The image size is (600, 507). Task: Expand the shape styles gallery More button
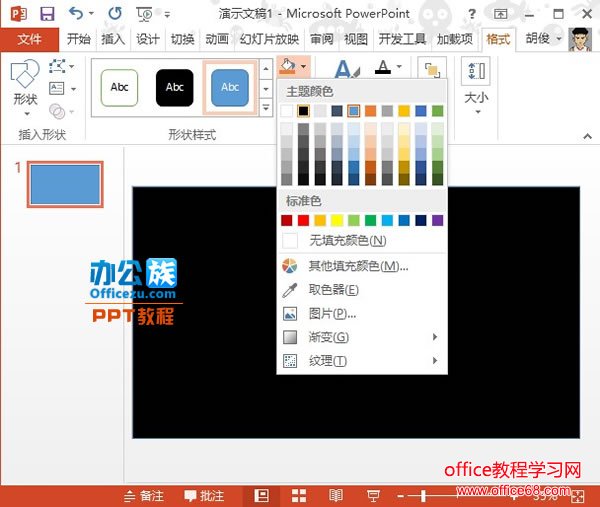point(266,108)
